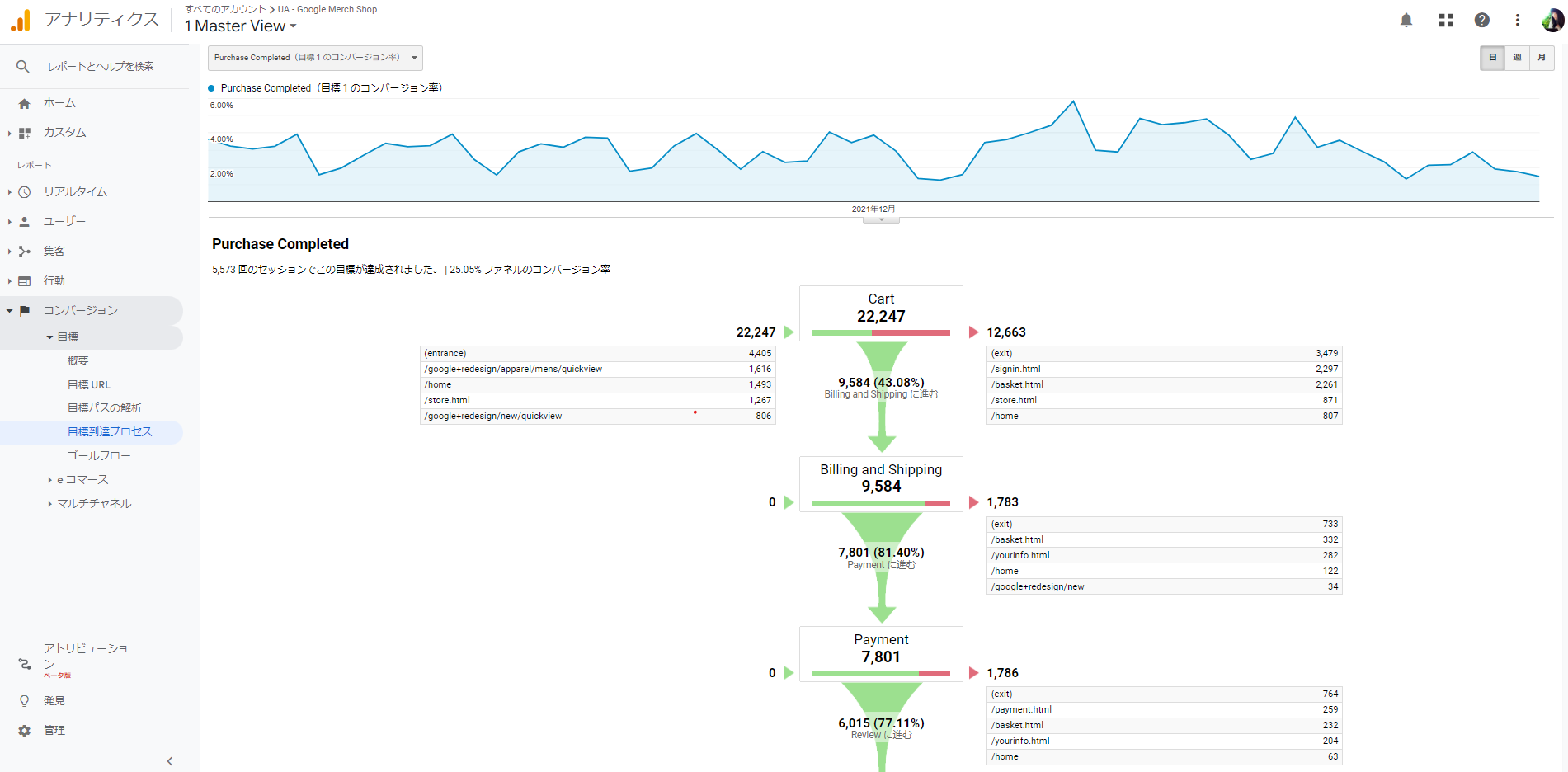Open the 発見 lightbulb icon
The image size is (1568, 772).
tap(25, 701)
